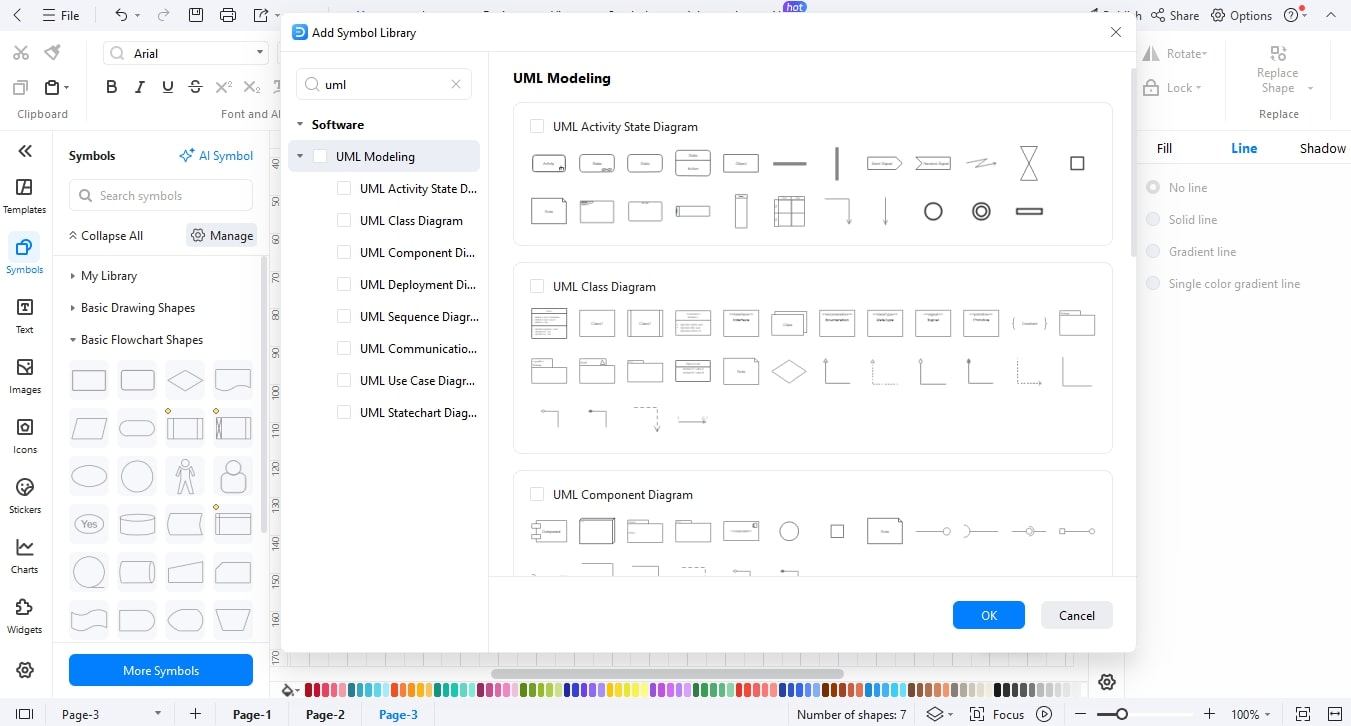Clear the uml search field

click(x=456, y=84)
